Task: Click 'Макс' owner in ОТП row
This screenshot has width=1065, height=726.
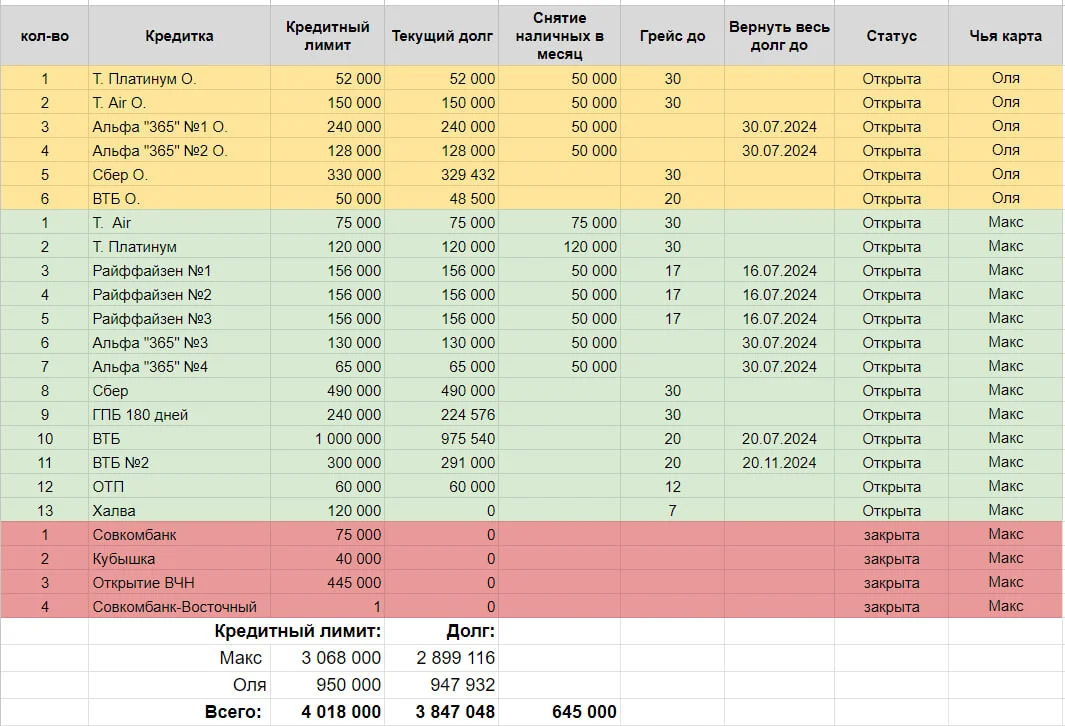Action: 1005,486
